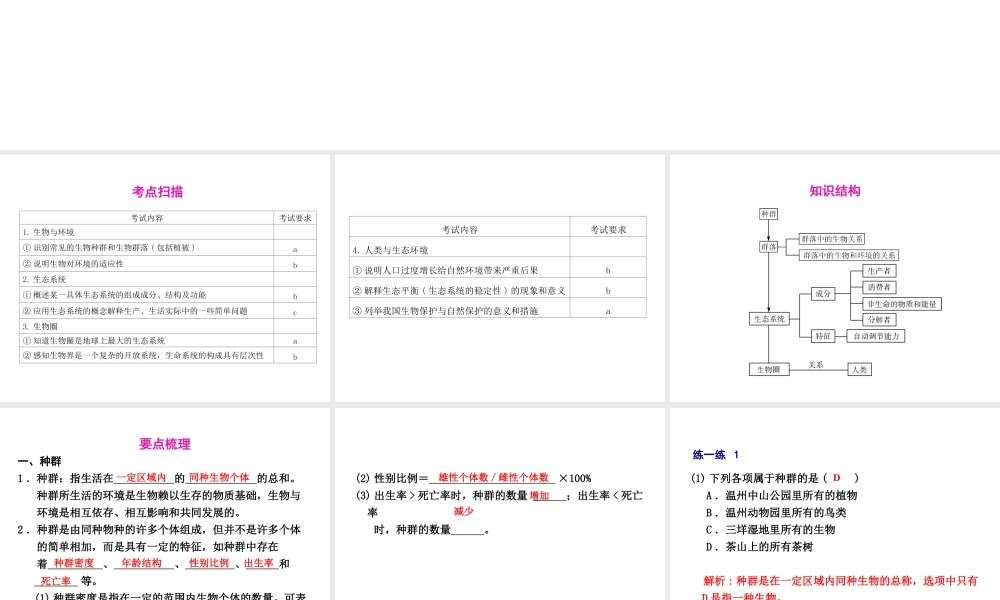Click the requirement cell containing letter c
Screen dimensions: 1000x600
[x=295, y=311]
